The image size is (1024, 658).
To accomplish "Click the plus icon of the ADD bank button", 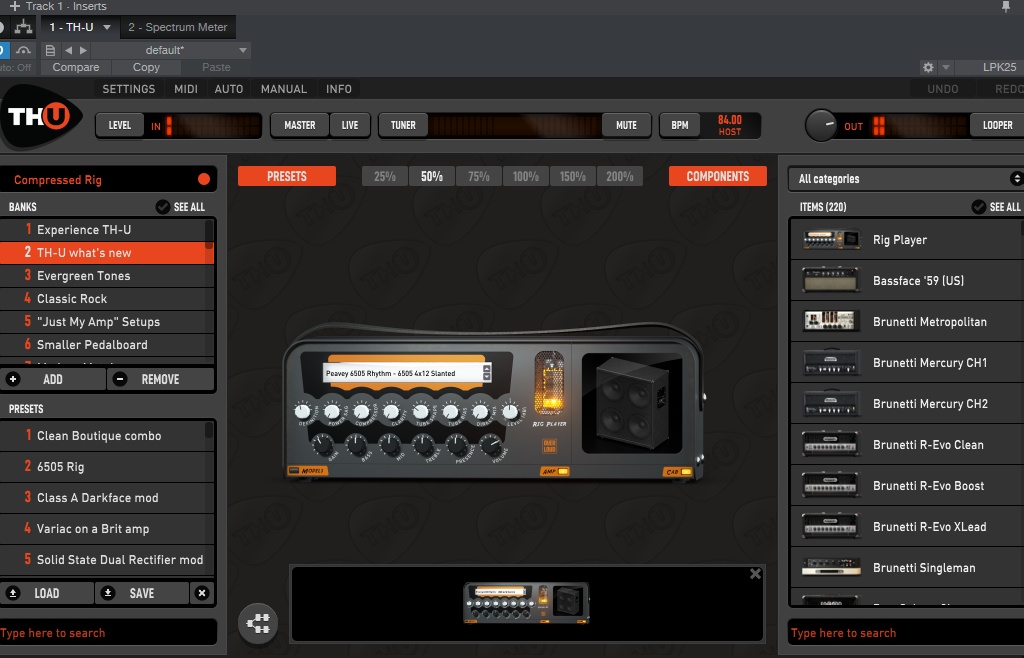I will point(13,379).
